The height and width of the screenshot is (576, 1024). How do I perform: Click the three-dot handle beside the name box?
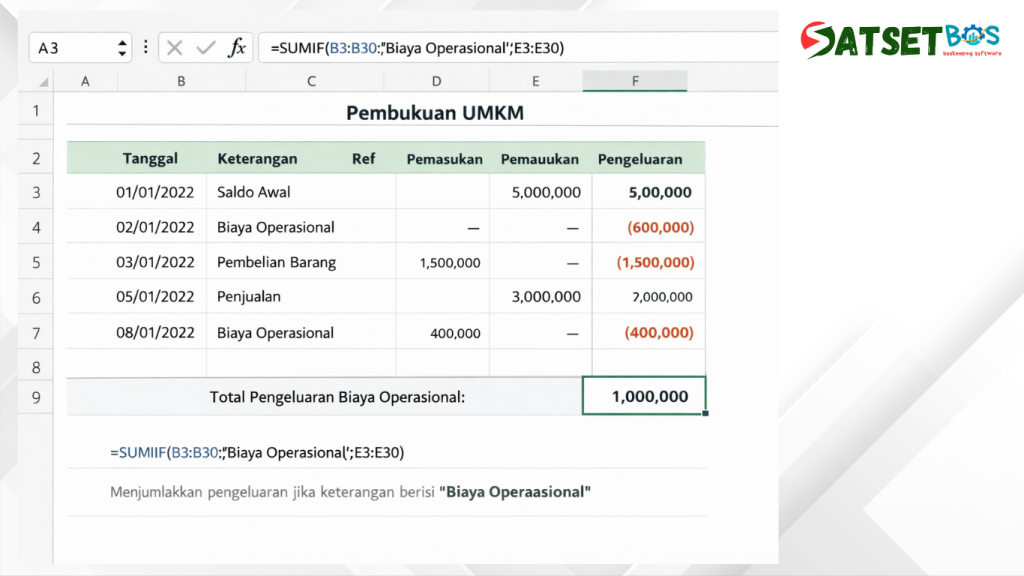click(x=146, y=47)
